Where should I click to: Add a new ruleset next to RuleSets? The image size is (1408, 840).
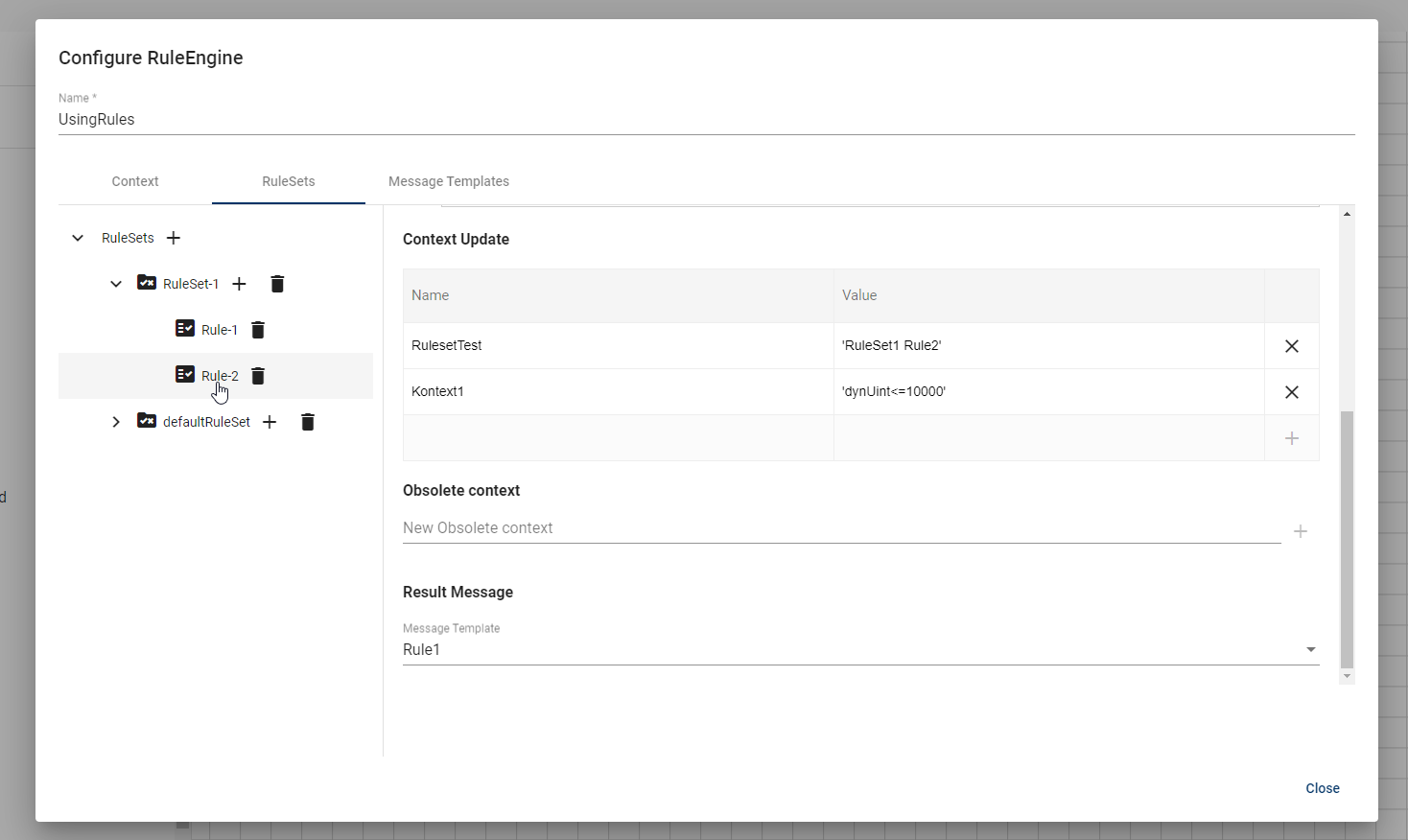[174, 238]
